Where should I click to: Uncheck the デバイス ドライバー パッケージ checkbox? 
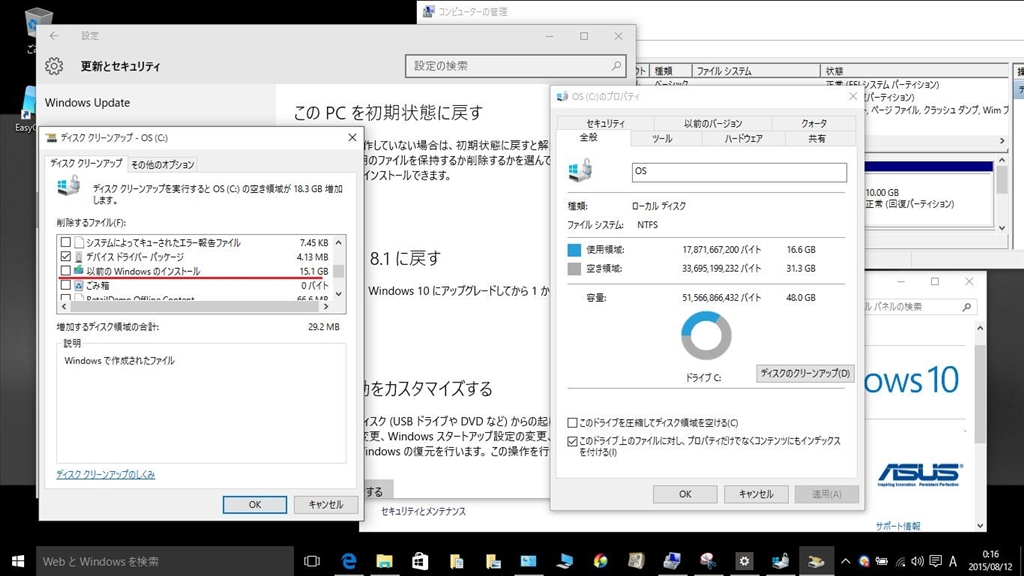pyautogui.click(x=65, y=256)
